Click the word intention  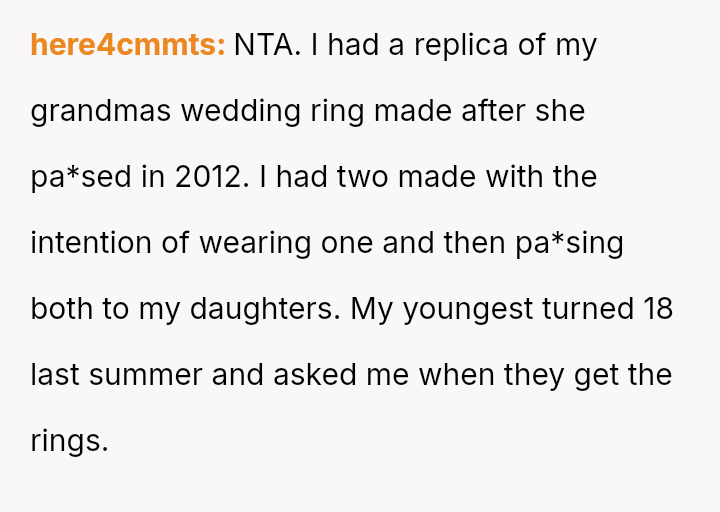(92, 244)
